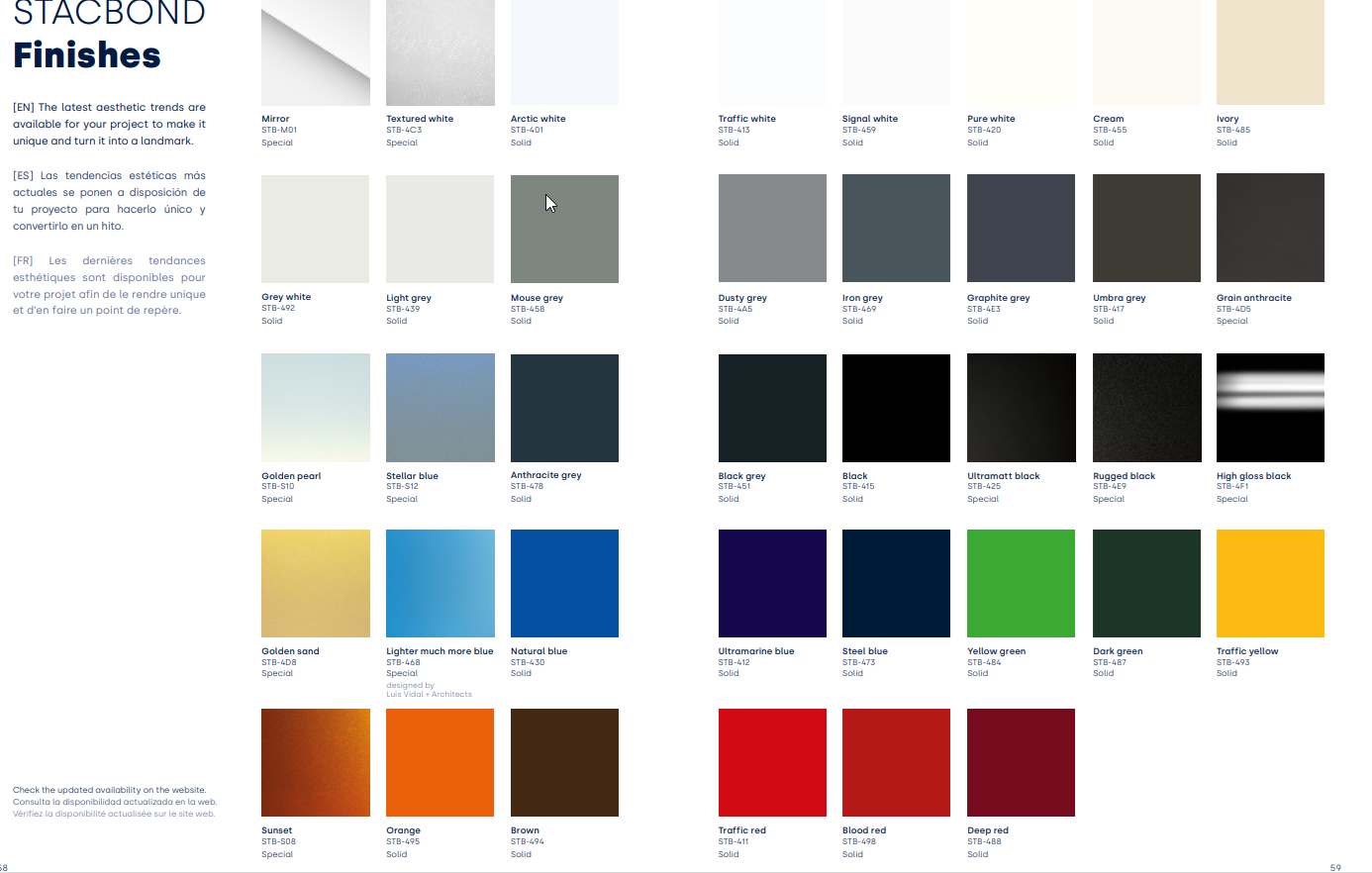Select the Traffic yellow swatch
This screenshot has height=873, width=1372.
point(1270,584)
